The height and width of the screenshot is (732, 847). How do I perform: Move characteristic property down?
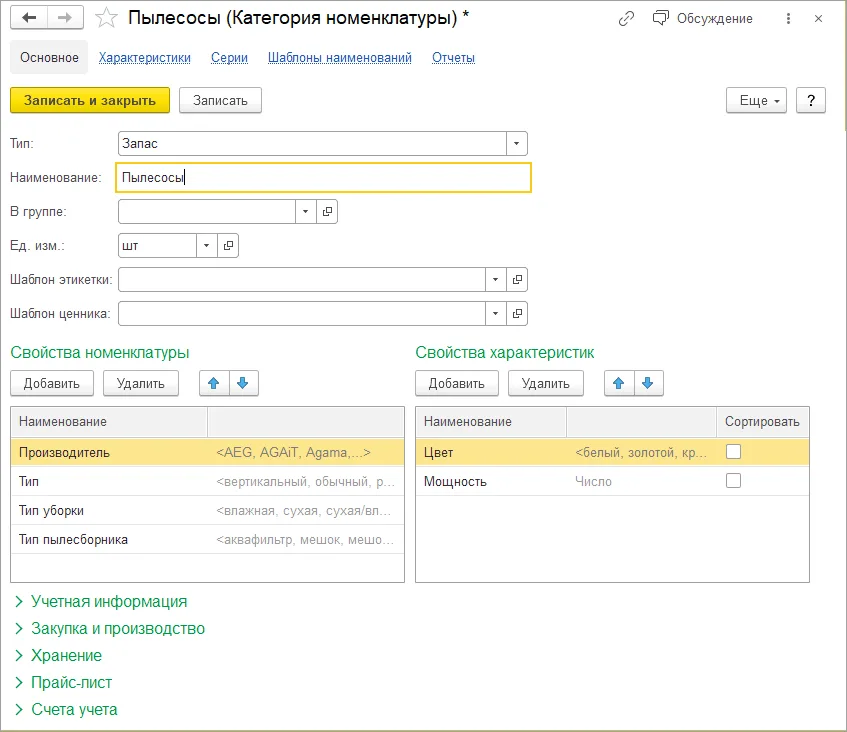(x=648, y=384)
